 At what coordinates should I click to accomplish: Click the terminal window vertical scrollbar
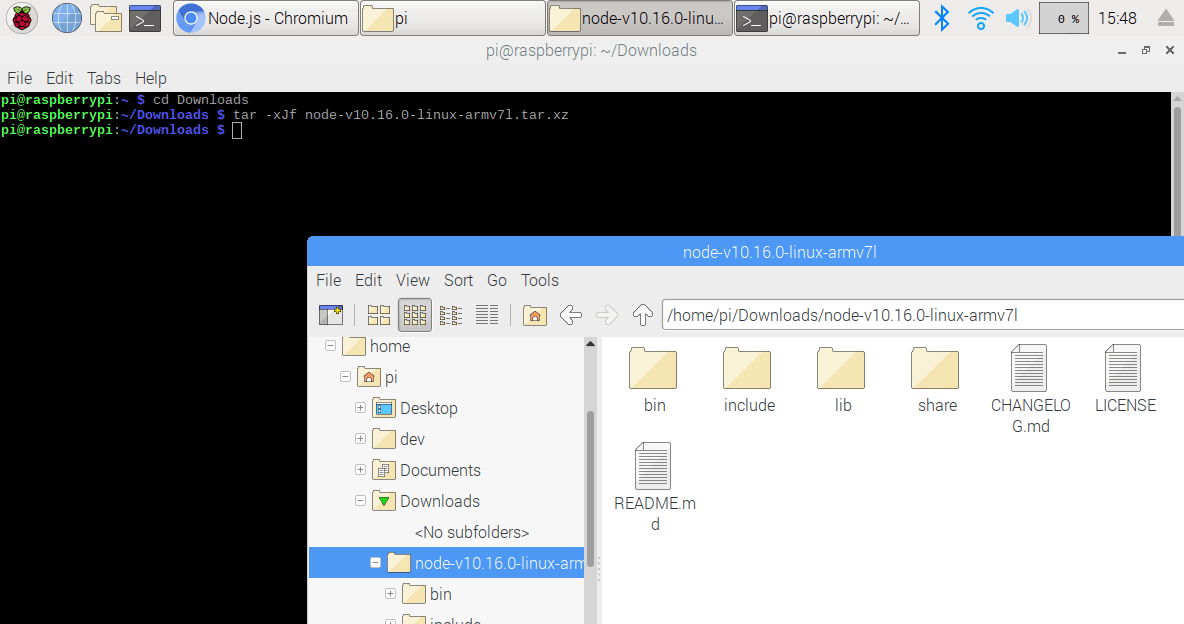point(1177,170)
